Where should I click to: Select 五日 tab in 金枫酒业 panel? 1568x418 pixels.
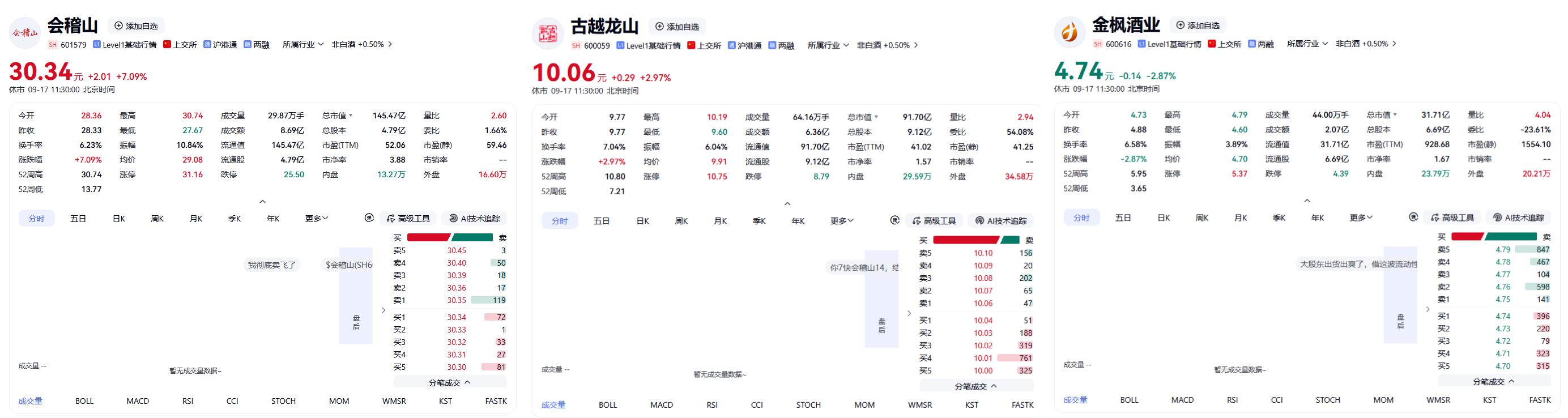[1123, 217]
